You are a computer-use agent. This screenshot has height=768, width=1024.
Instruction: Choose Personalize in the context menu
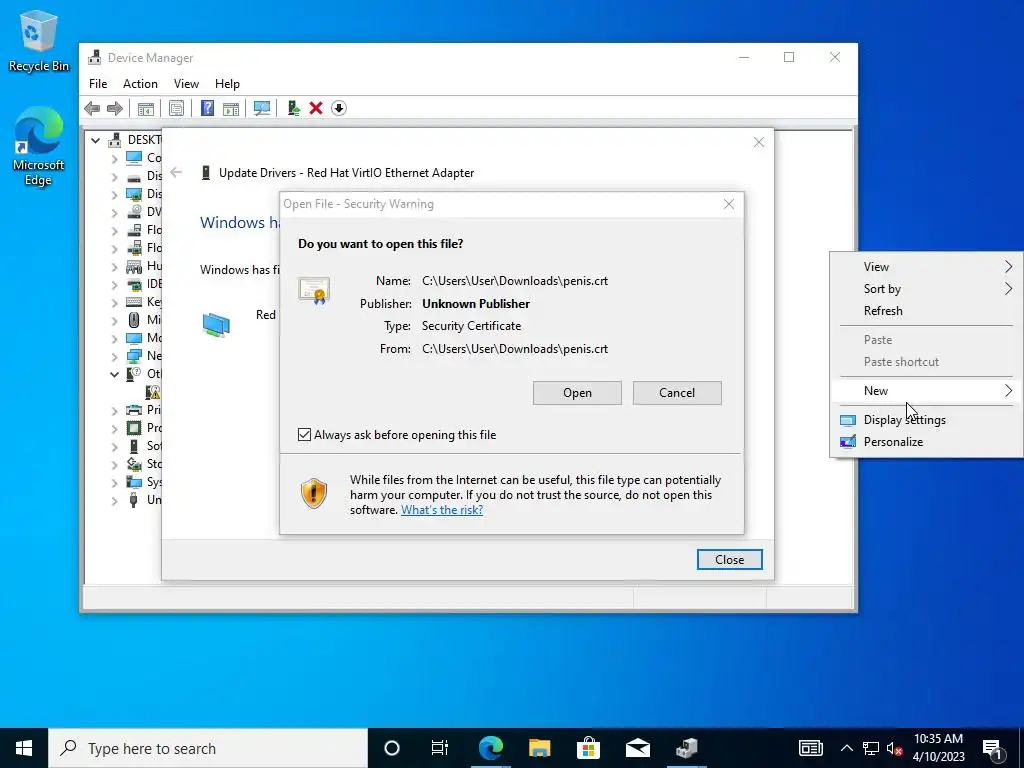coord(927,442)
